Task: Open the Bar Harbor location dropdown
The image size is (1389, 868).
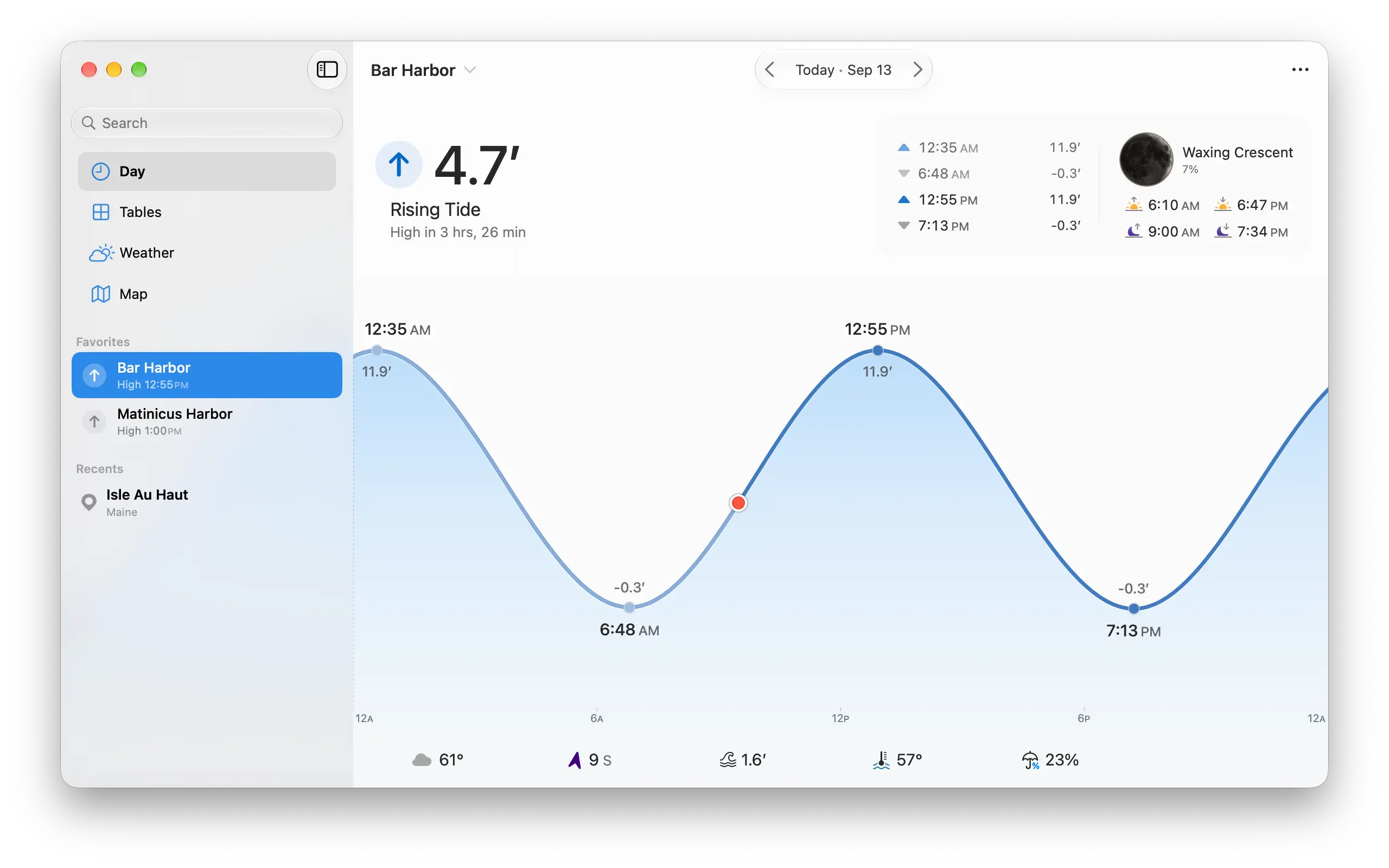Action: (x=423, y=70)
